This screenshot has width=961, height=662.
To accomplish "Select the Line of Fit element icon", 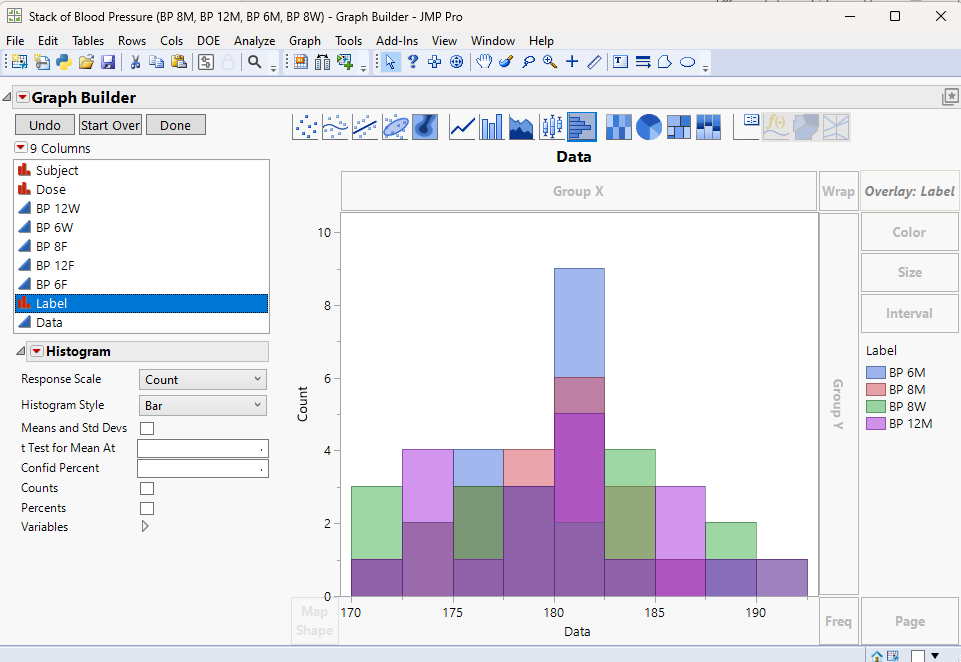I will [365, 127].
